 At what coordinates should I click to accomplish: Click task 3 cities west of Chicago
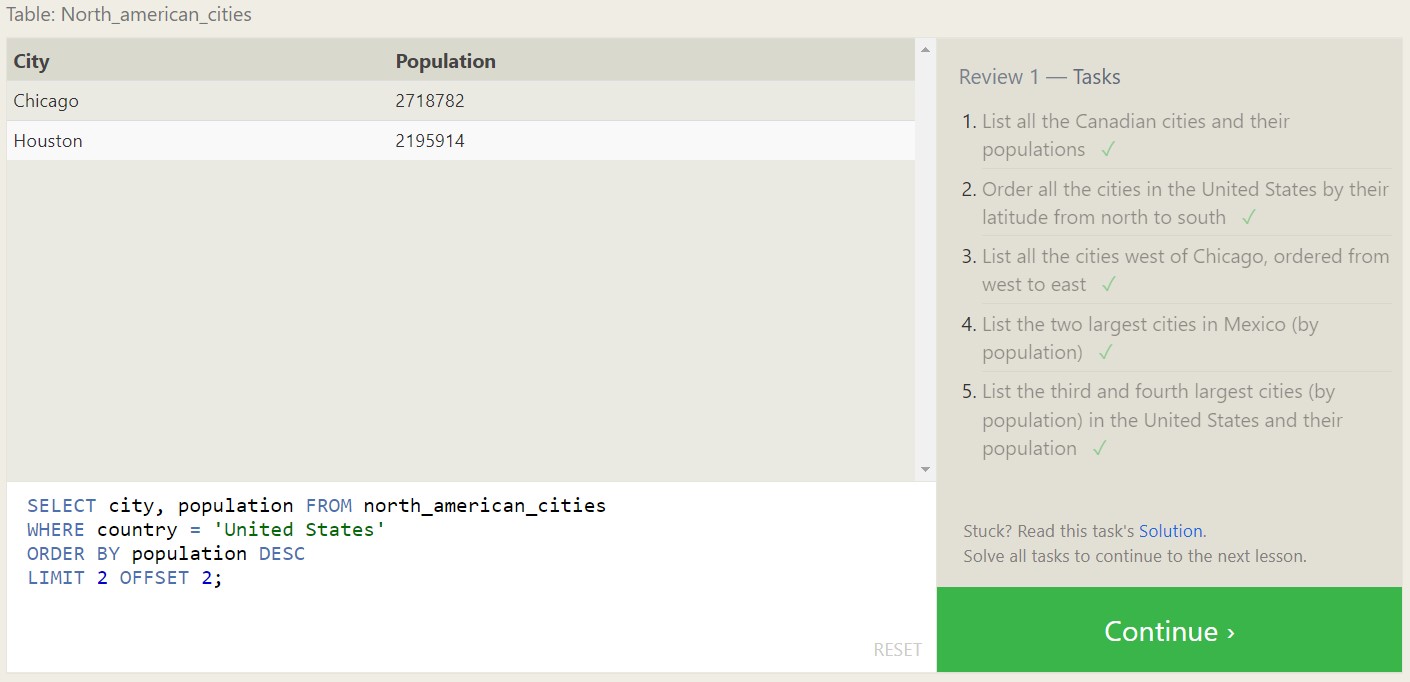(1185, 270)
